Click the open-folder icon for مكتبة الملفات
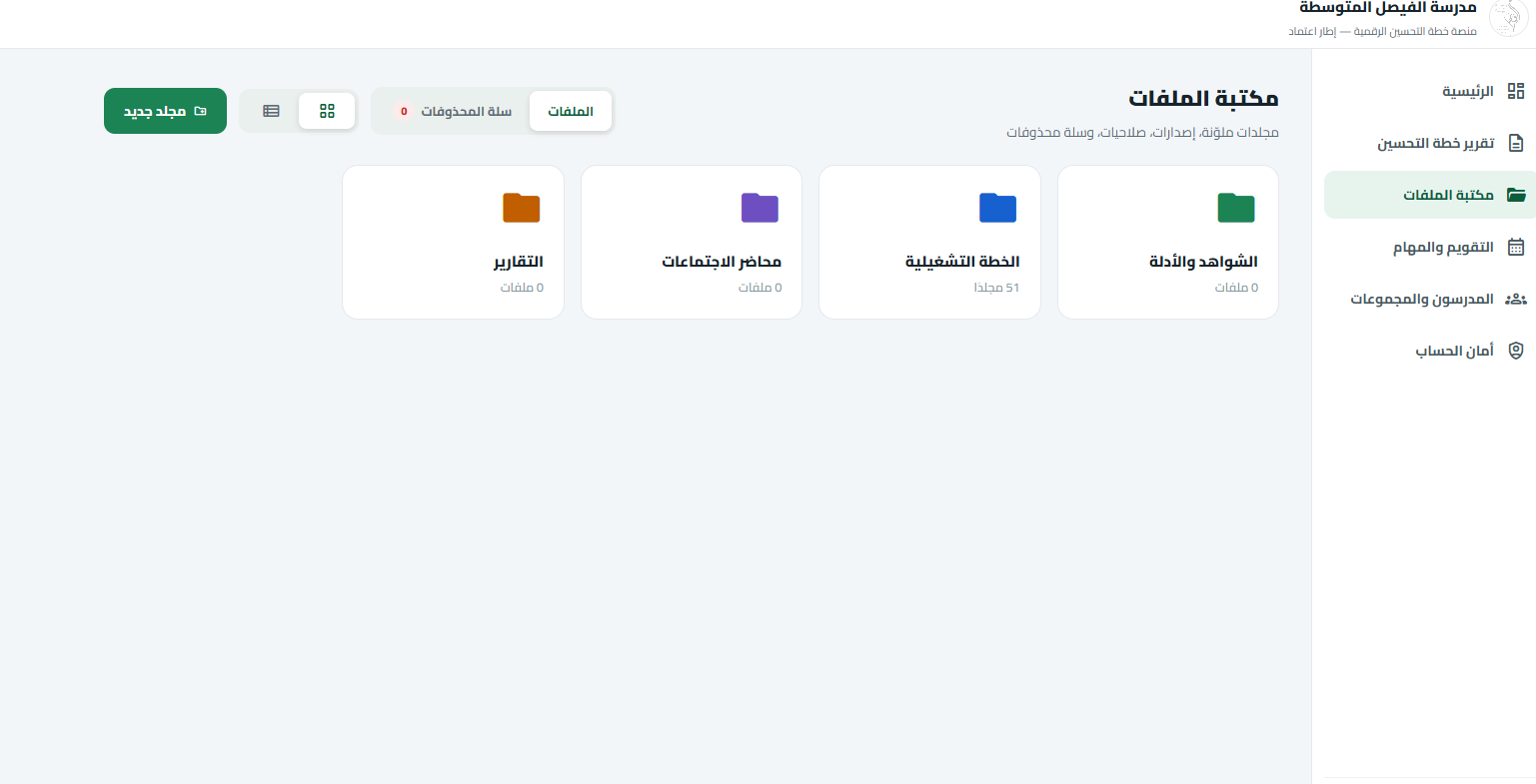Screen dimensions: 1536x784 [1516, 195]
